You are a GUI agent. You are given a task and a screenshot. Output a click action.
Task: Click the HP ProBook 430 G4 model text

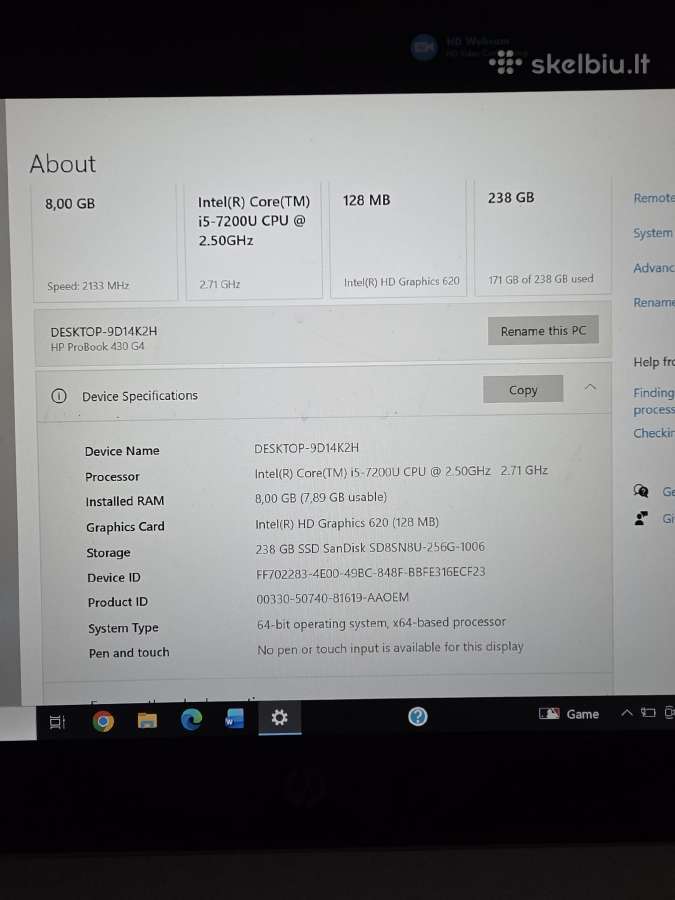click(98, 346)
